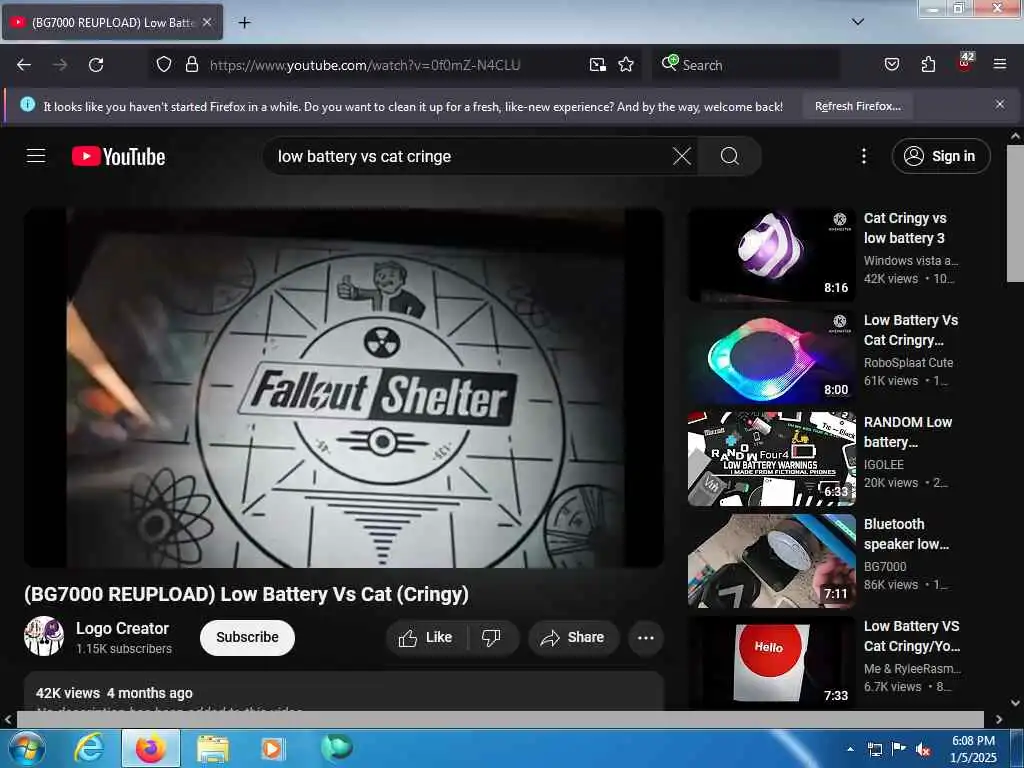The height and width of the screenshot is (768, 1024).
Task: Open Cat Cringy vs low battery 3 title
Action: pos(904,228)
